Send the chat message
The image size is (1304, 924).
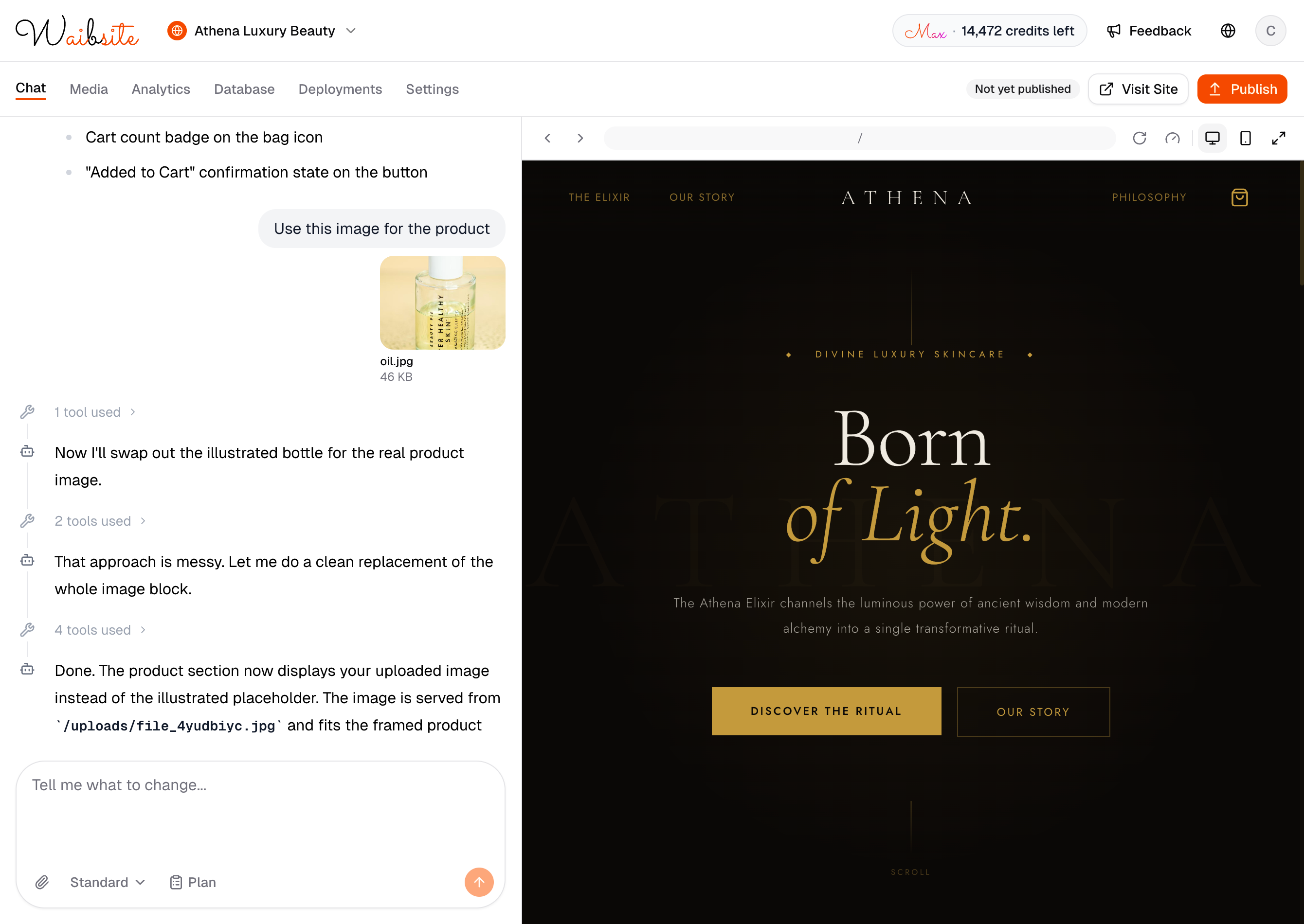click(479, 882)
